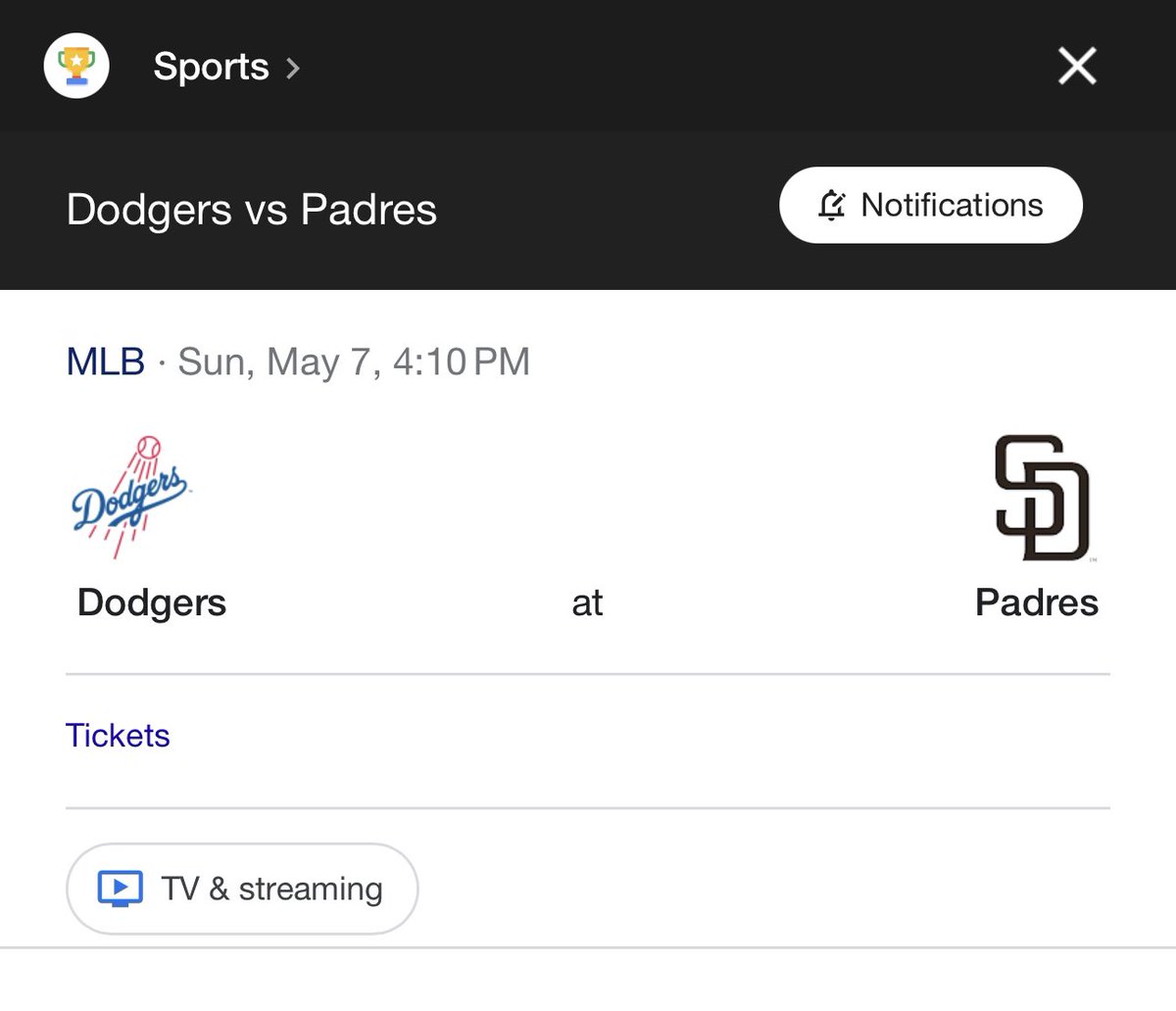This screenshot has height=1011, width=1176.
Task: Turn on game Notifications
Action: [x=931, y=205]
